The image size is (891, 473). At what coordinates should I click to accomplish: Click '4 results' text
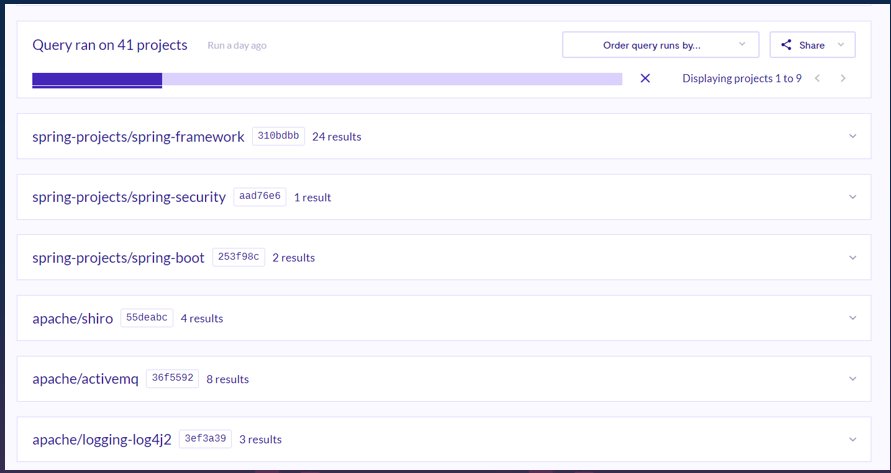202,319
